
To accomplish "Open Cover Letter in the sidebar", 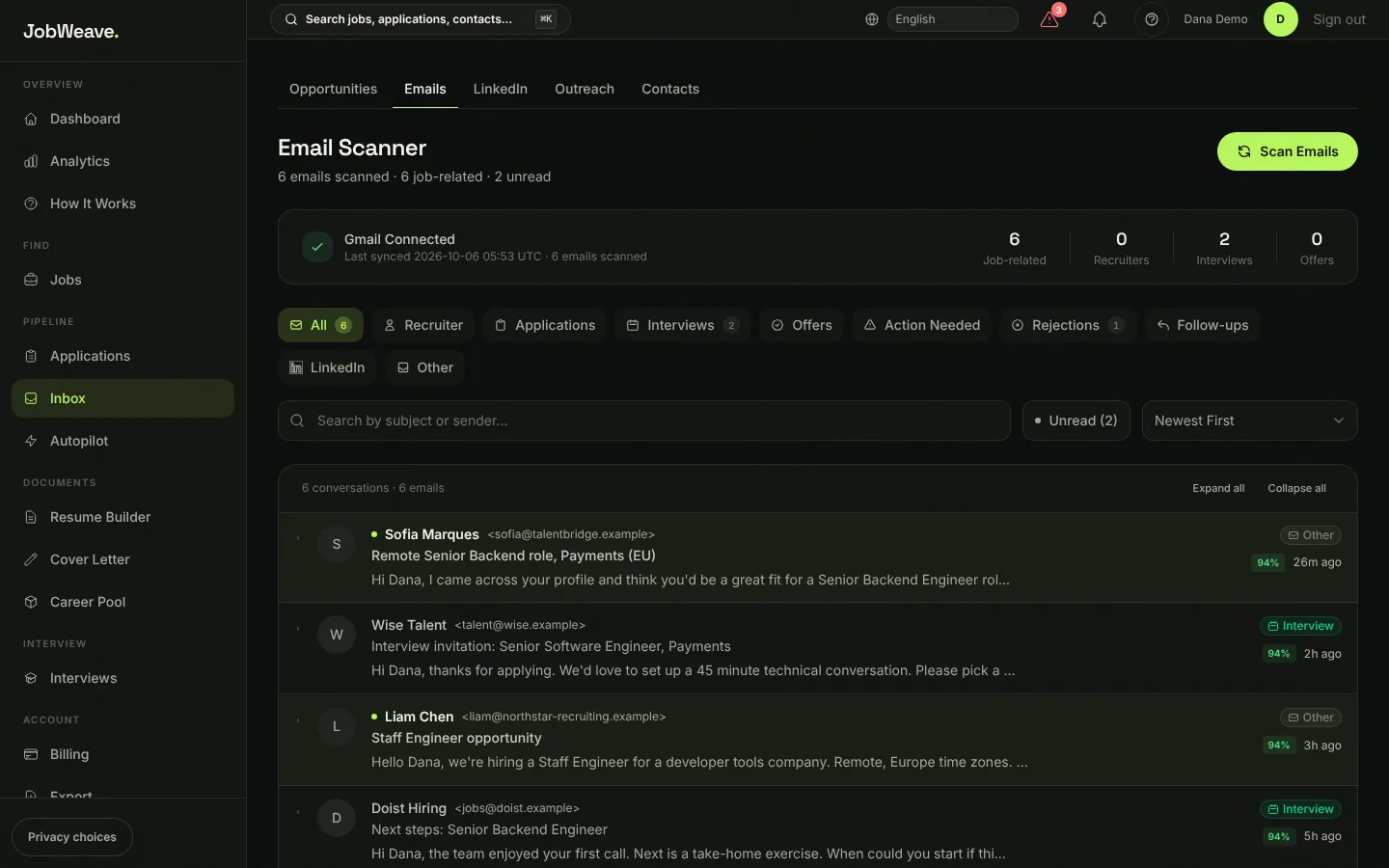I will click(123, 559).
